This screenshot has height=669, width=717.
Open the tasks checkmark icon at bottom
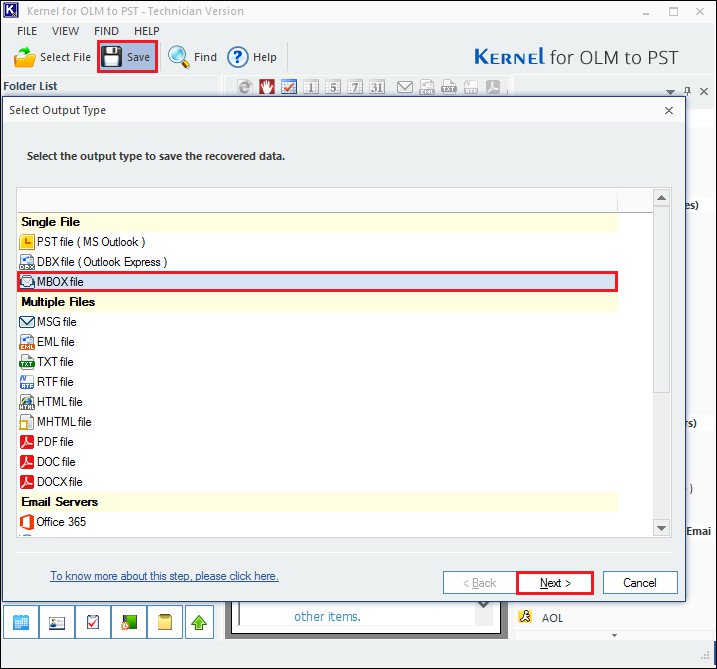(x=93, y=622)
